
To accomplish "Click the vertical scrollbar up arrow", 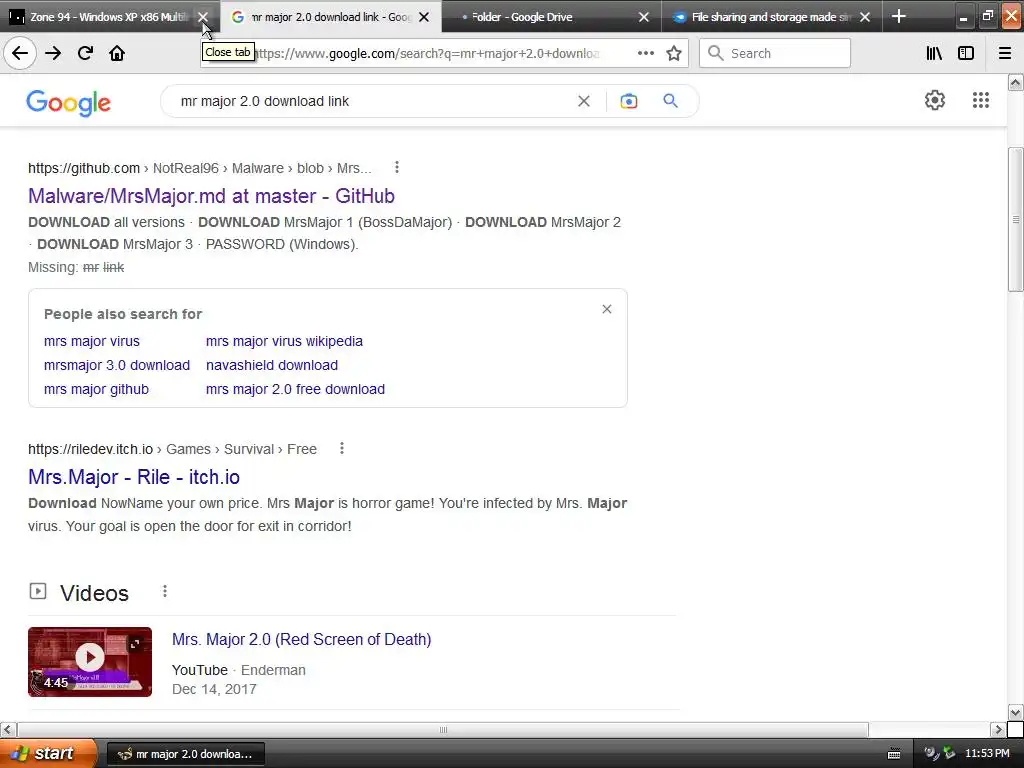I will pos(1015,82).
